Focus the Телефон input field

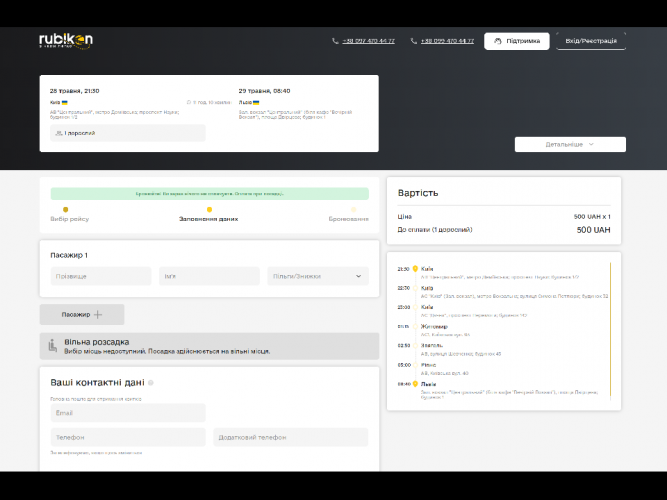click(128, 437)
